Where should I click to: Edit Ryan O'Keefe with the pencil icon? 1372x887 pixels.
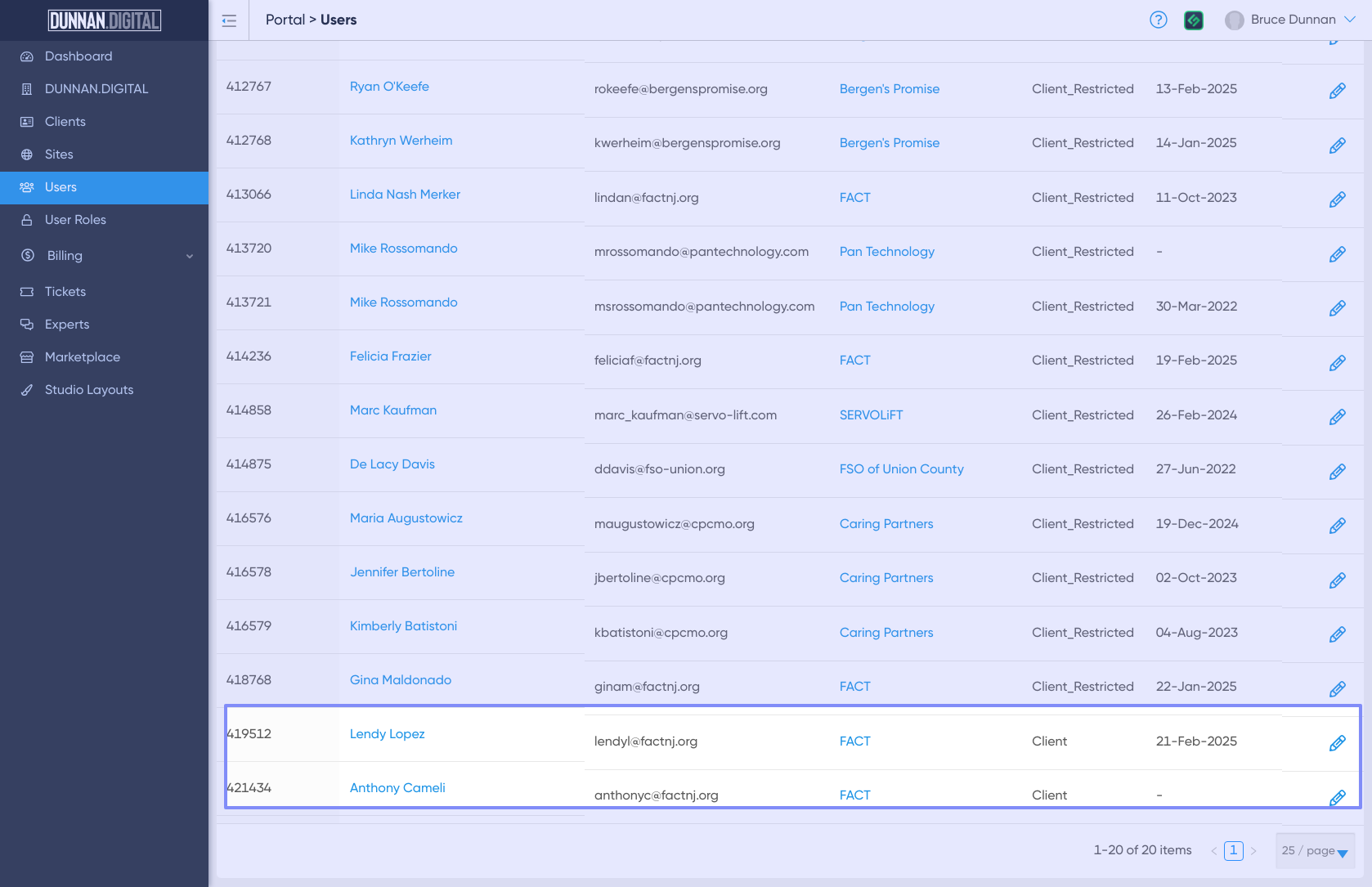click(1337, 91)
